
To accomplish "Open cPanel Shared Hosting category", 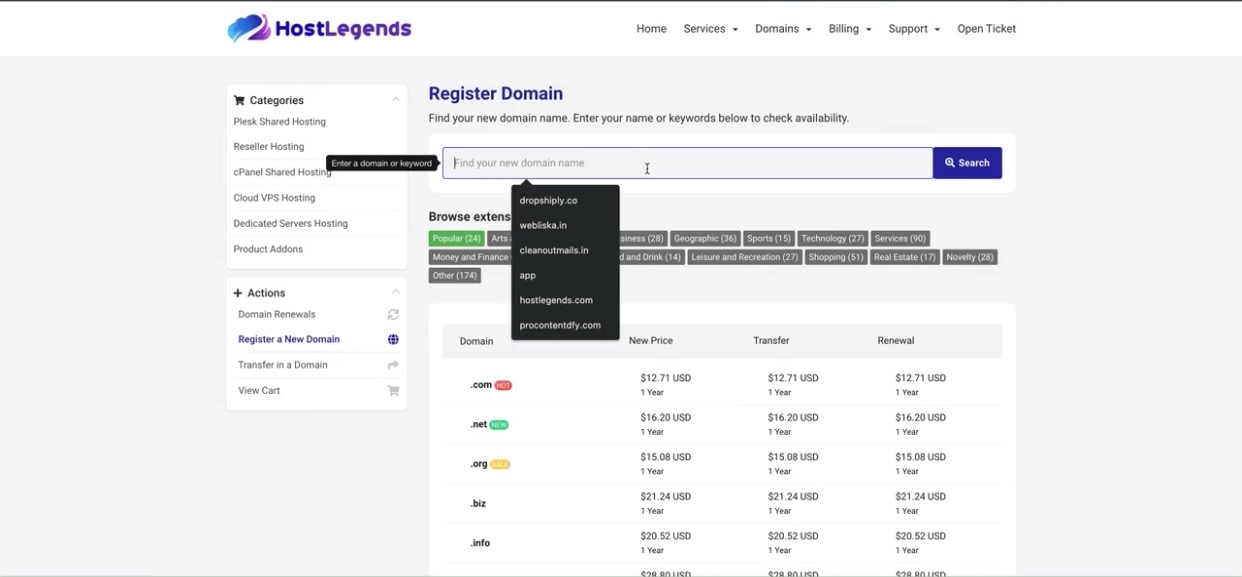I will pyautogui.click(x=282, y=172).
